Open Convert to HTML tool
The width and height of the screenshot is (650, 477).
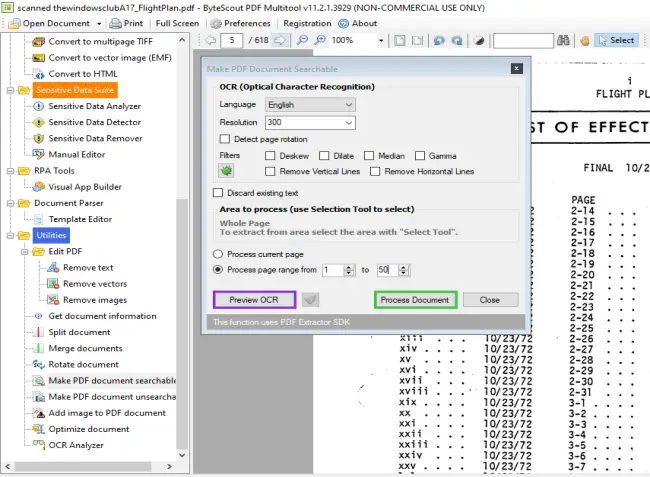(x=83, y=74)
